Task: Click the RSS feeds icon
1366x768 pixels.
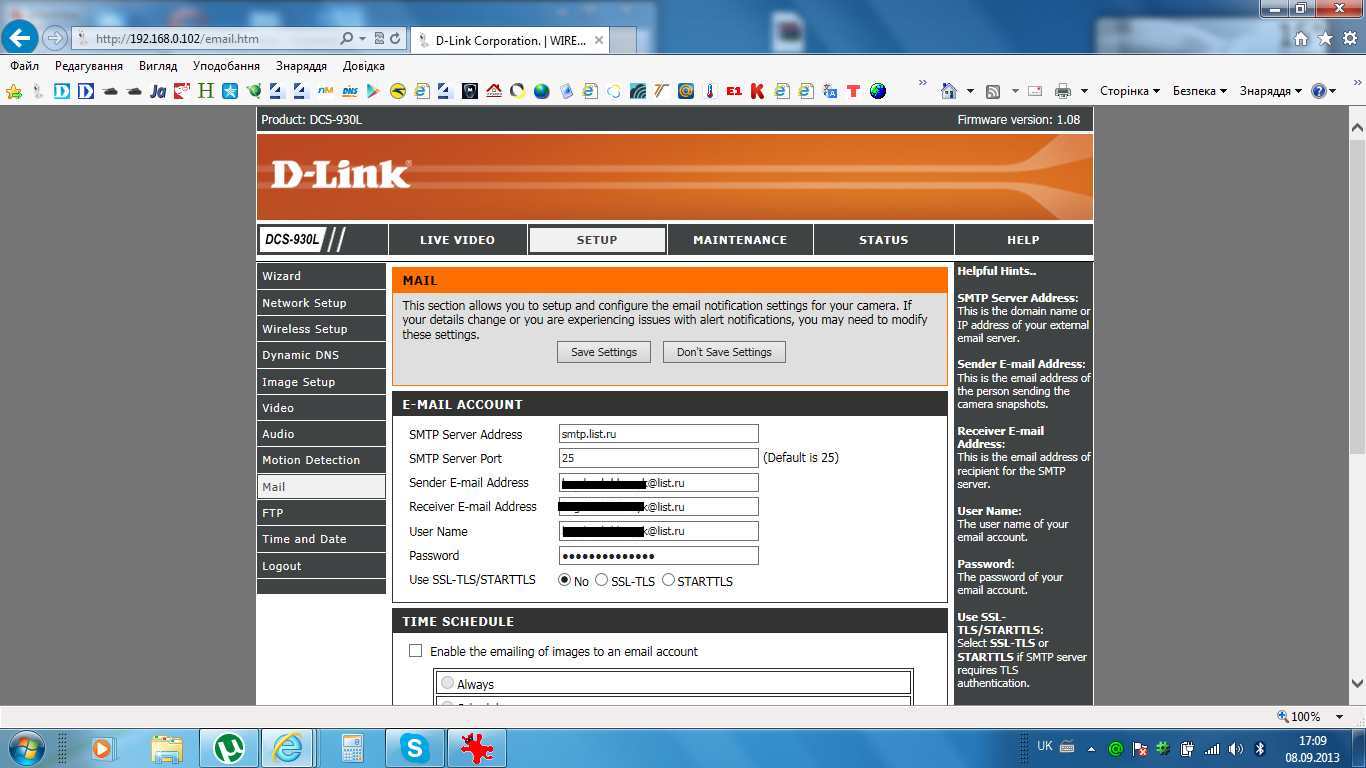Action: 993,91
